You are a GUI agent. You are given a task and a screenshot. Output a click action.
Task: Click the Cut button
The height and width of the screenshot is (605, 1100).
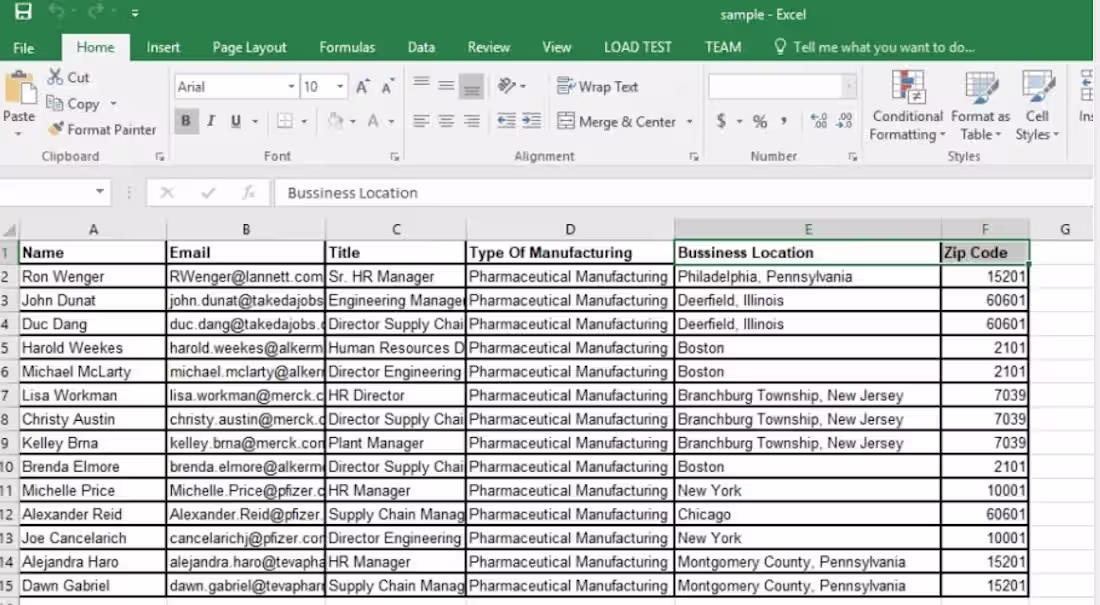[68, 77]
